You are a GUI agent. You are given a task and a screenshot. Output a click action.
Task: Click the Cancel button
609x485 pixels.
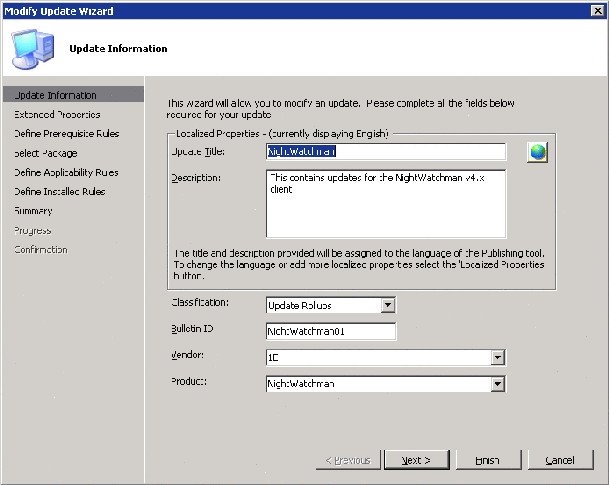560,460
